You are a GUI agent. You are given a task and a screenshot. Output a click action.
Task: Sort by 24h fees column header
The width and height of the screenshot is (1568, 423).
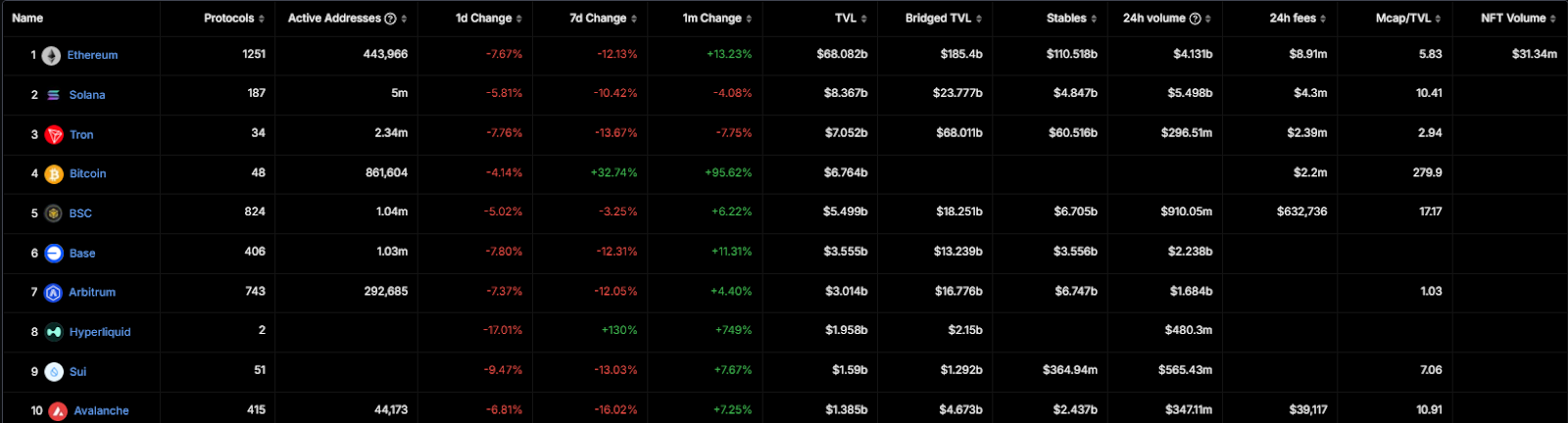click(1298, 19)
